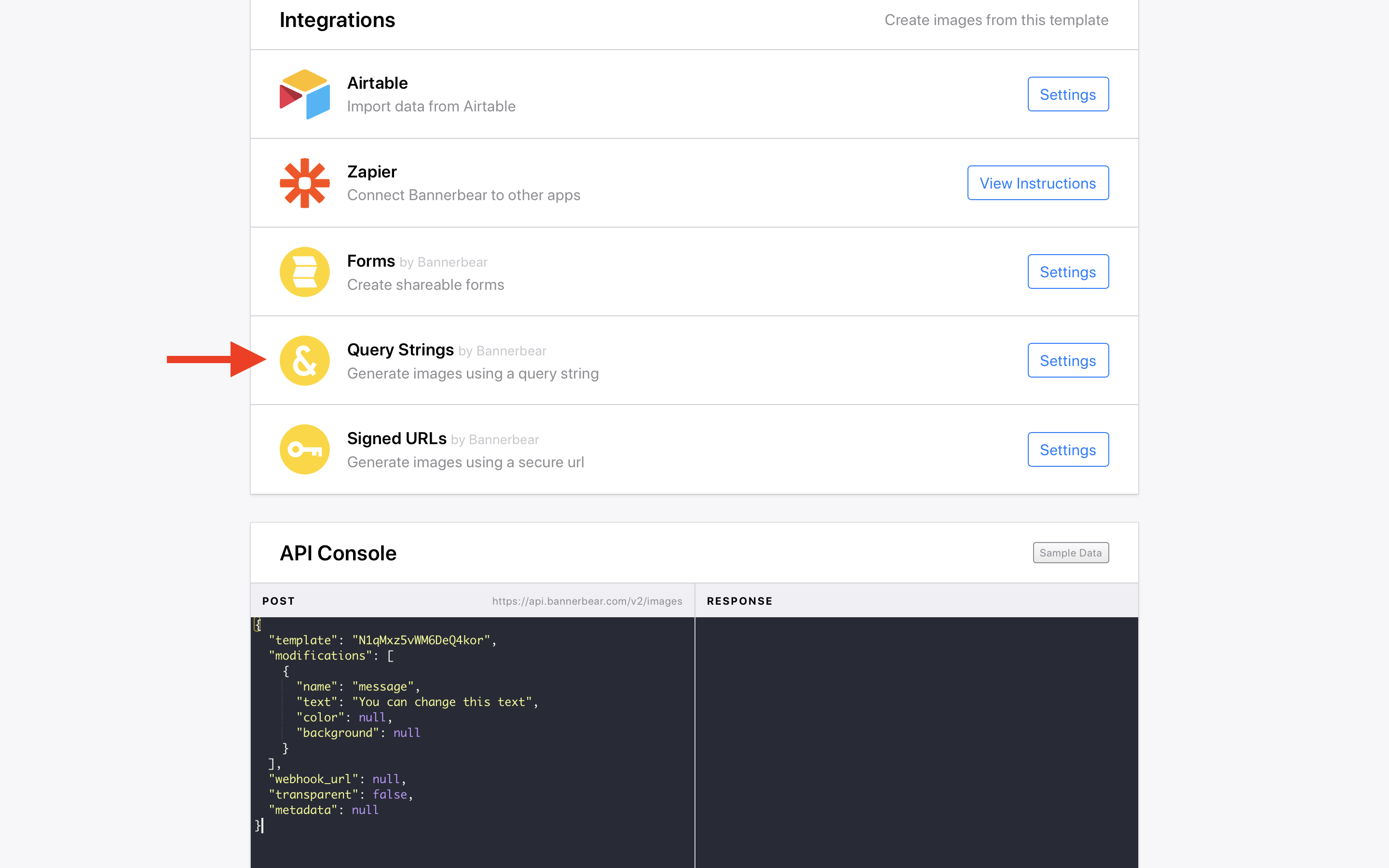Open Airtable Settings

tap(1068, 94)
